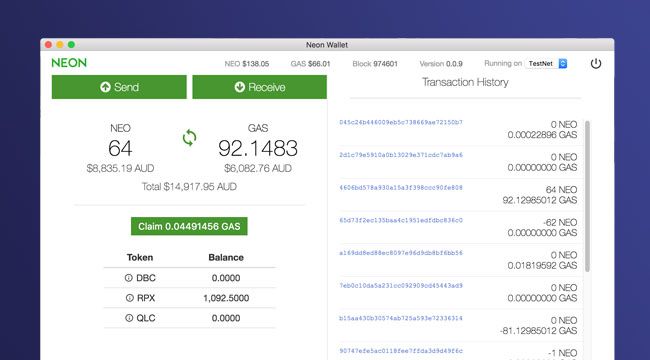Click the green macOS fullscreen button

coord(71,44)
